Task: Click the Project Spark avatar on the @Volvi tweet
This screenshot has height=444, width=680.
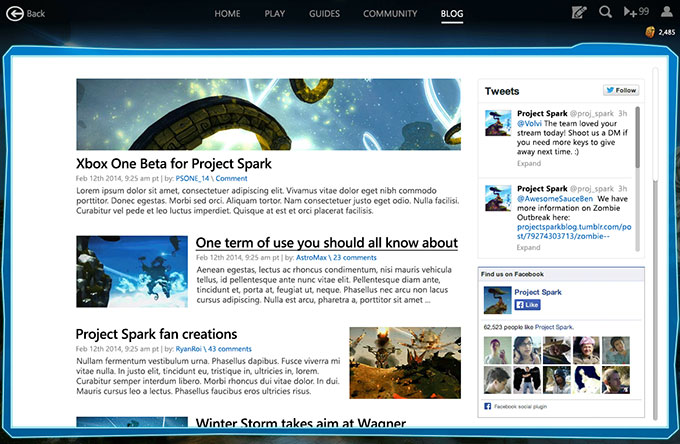Action: [x=498, y=123]
